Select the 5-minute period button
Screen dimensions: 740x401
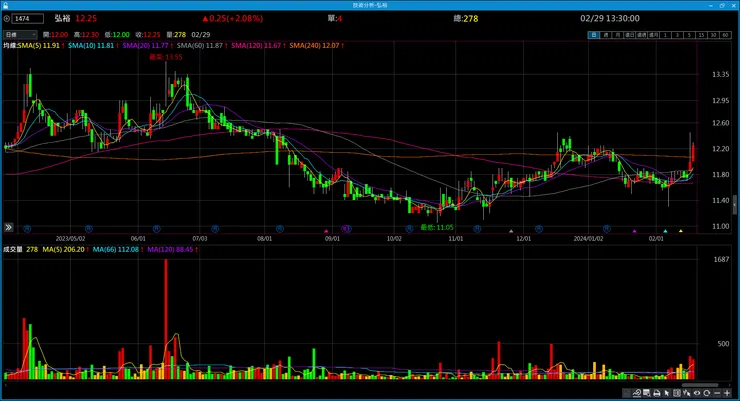click(690, 35)
